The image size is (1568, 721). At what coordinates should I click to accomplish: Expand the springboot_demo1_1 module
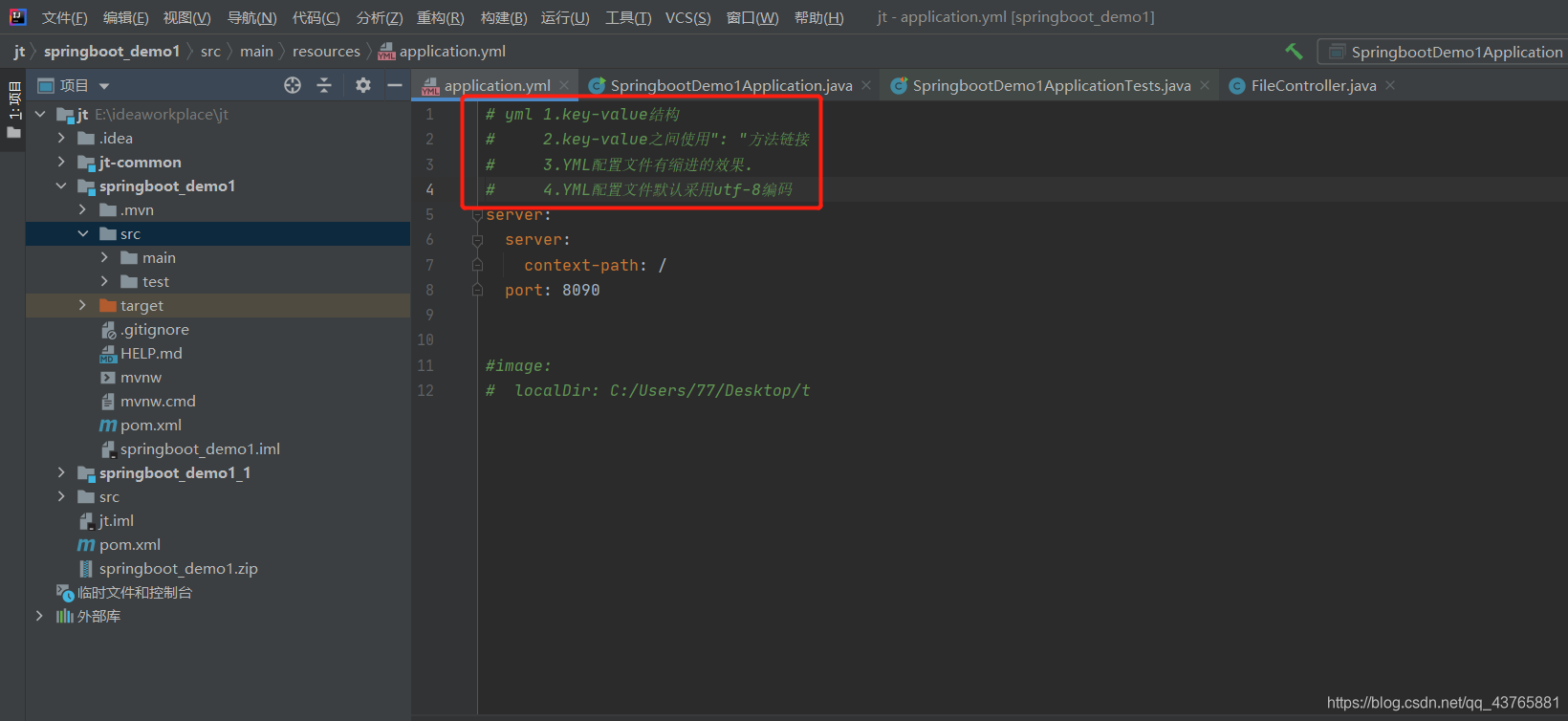[61, 473]
